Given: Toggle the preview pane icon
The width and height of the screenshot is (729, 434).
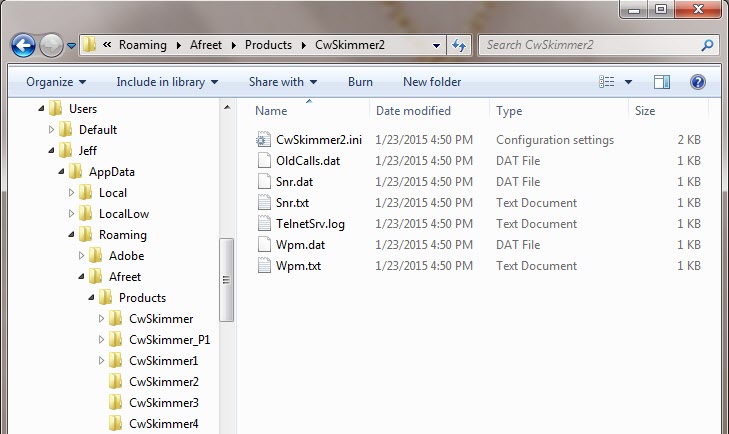Looking at the screenshot, I should pyautogui.click(x=662, y=82).
